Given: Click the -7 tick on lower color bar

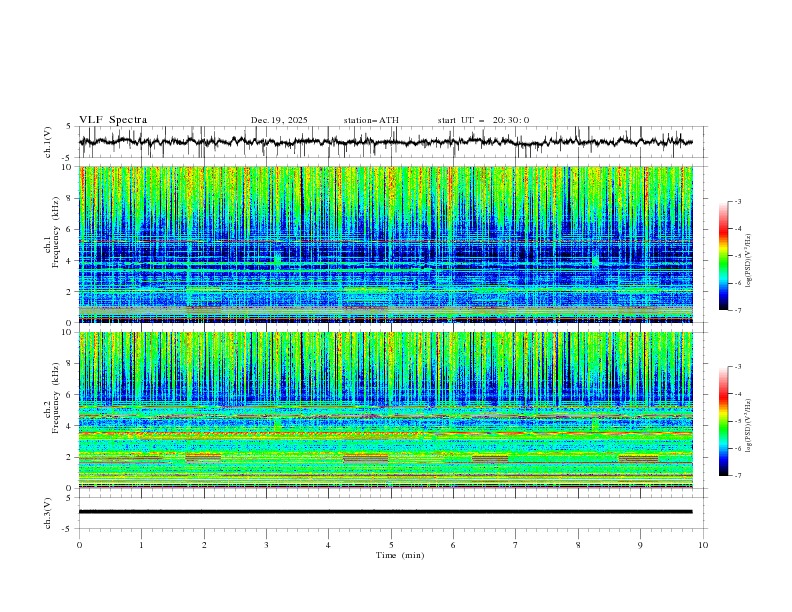Looking at the screenshot, I should point(738,476).
